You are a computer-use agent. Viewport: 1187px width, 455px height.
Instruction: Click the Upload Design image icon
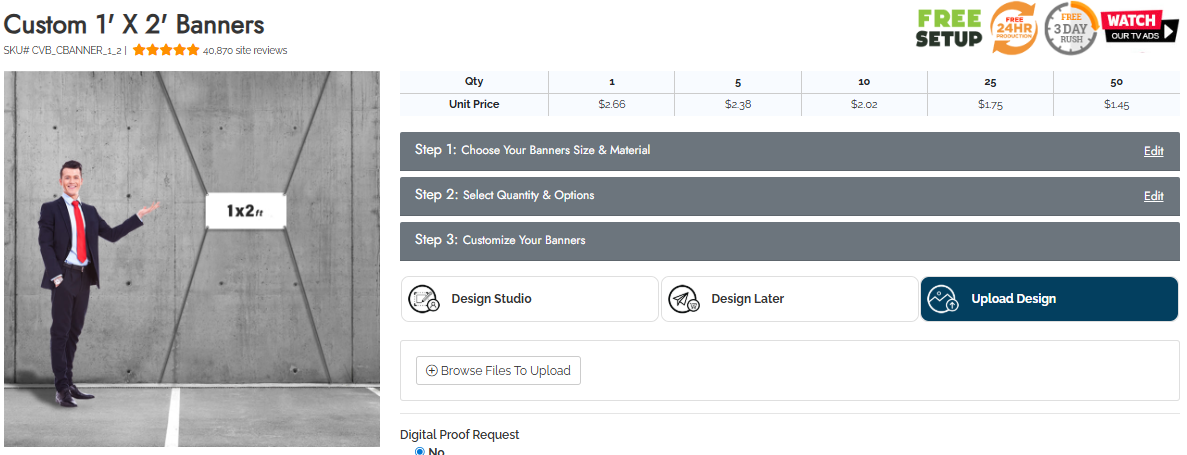click(943, 299)
